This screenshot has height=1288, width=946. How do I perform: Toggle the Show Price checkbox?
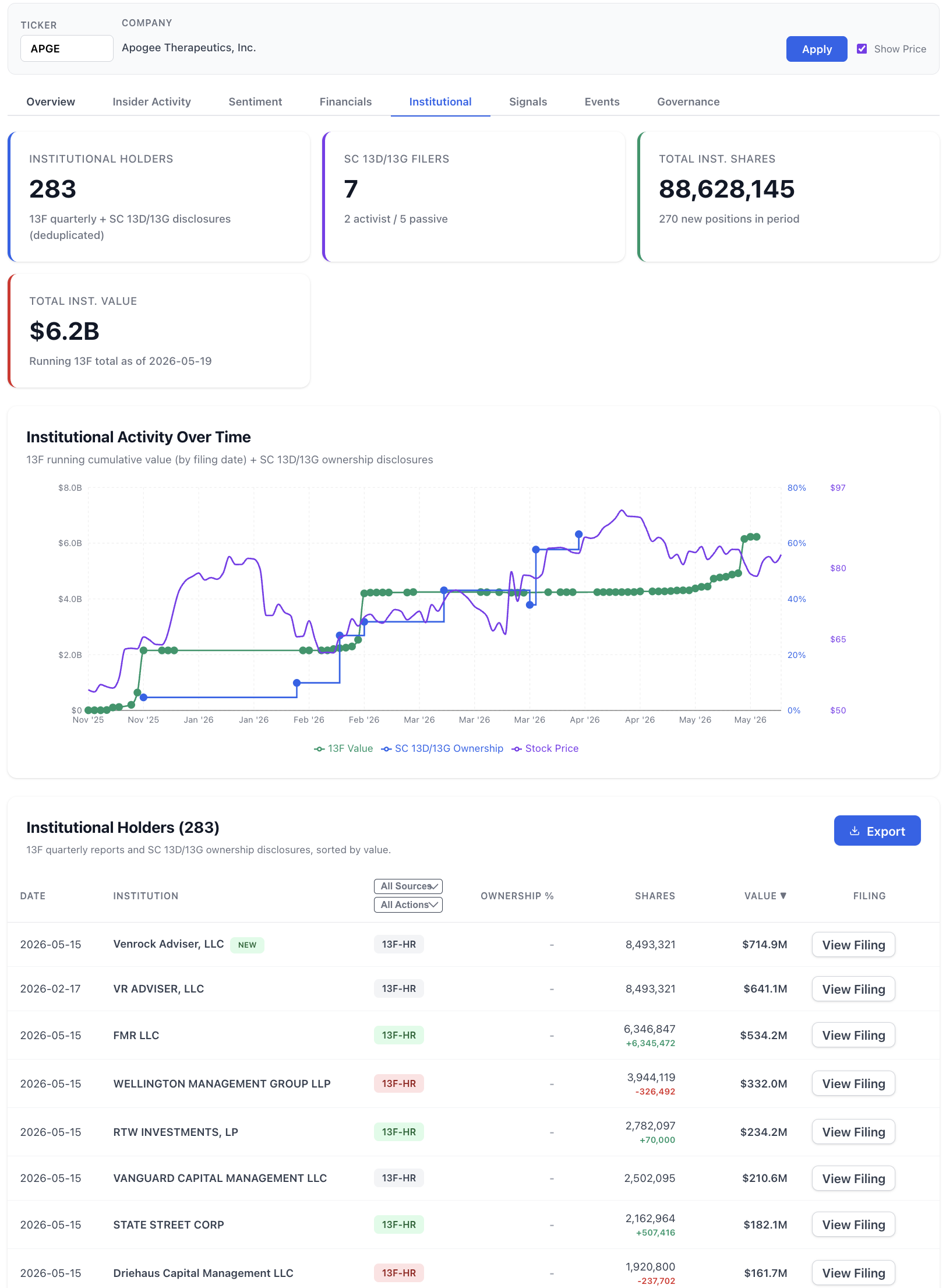click(x=862, y=49)
